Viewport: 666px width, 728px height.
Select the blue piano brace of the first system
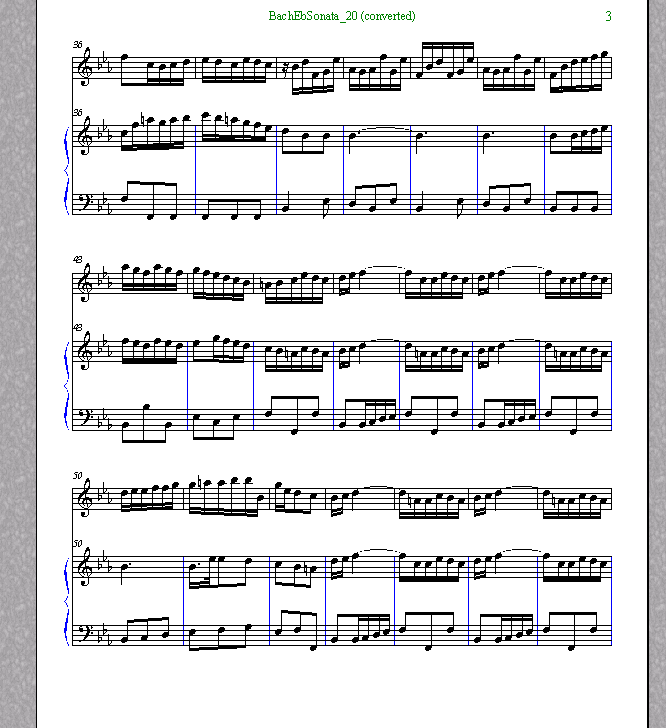pyautogui.click(x=66, y=171)
